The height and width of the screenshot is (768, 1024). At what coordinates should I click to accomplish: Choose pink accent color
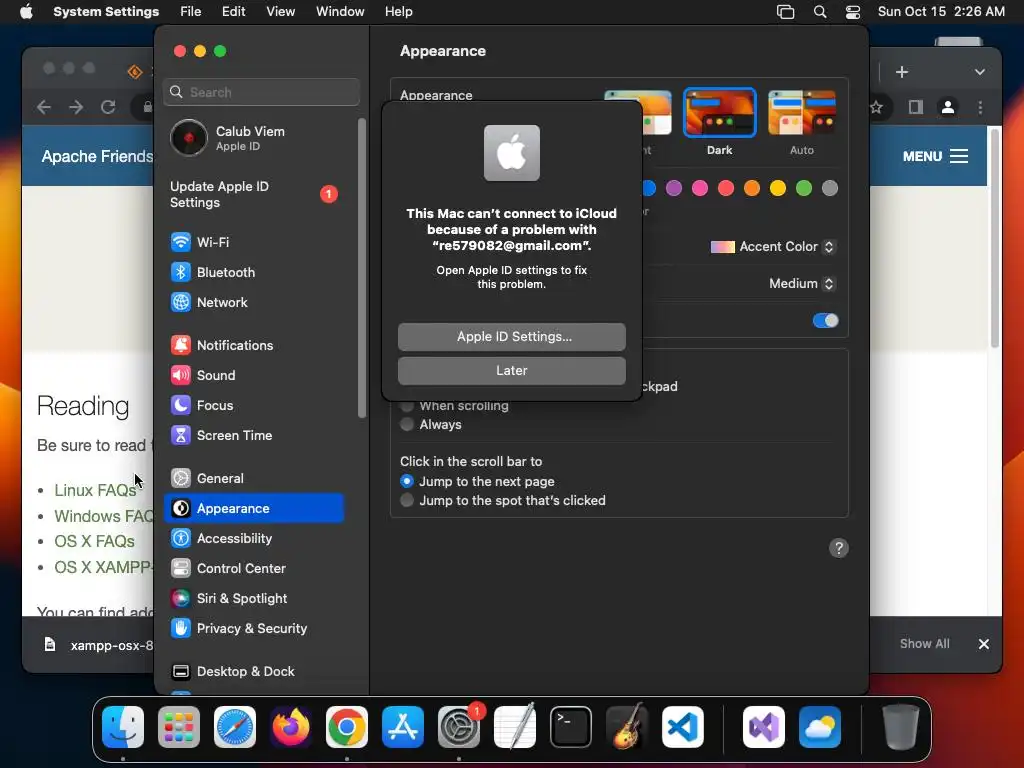(700, 189)
